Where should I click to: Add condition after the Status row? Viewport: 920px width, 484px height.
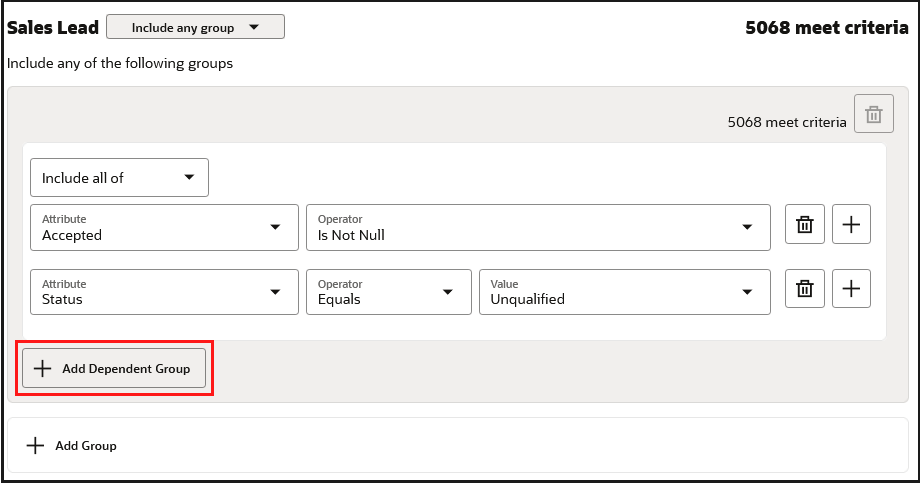pos(851,289)
